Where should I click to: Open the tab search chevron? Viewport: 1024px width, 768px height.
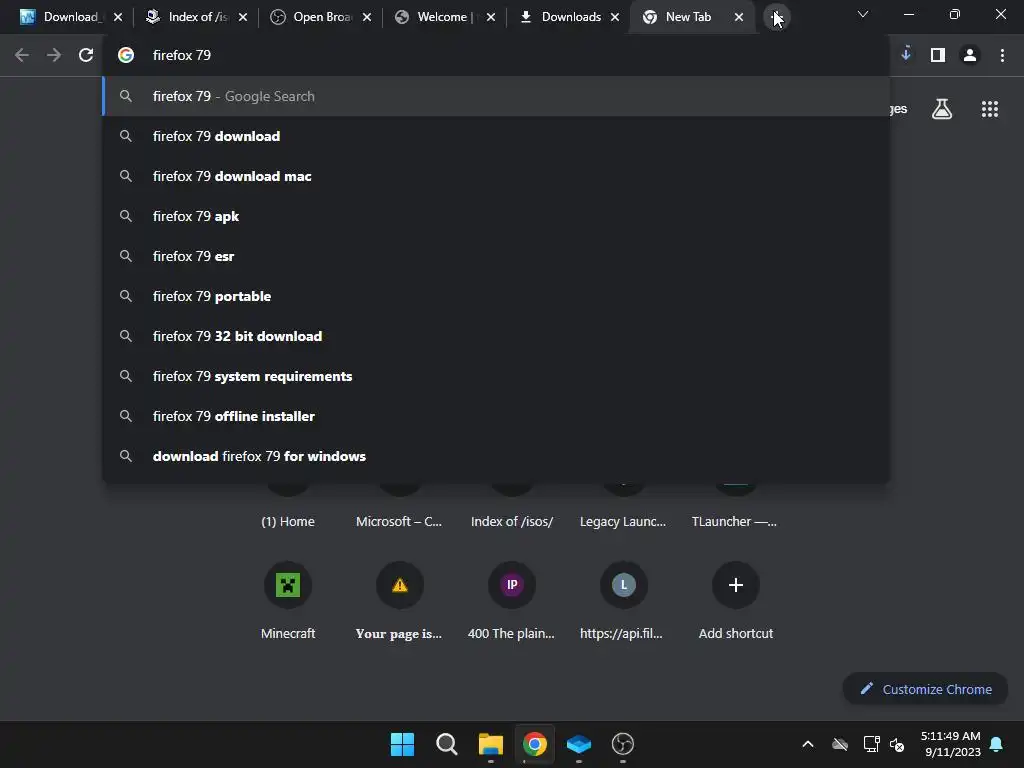click(x=863, y=14)
